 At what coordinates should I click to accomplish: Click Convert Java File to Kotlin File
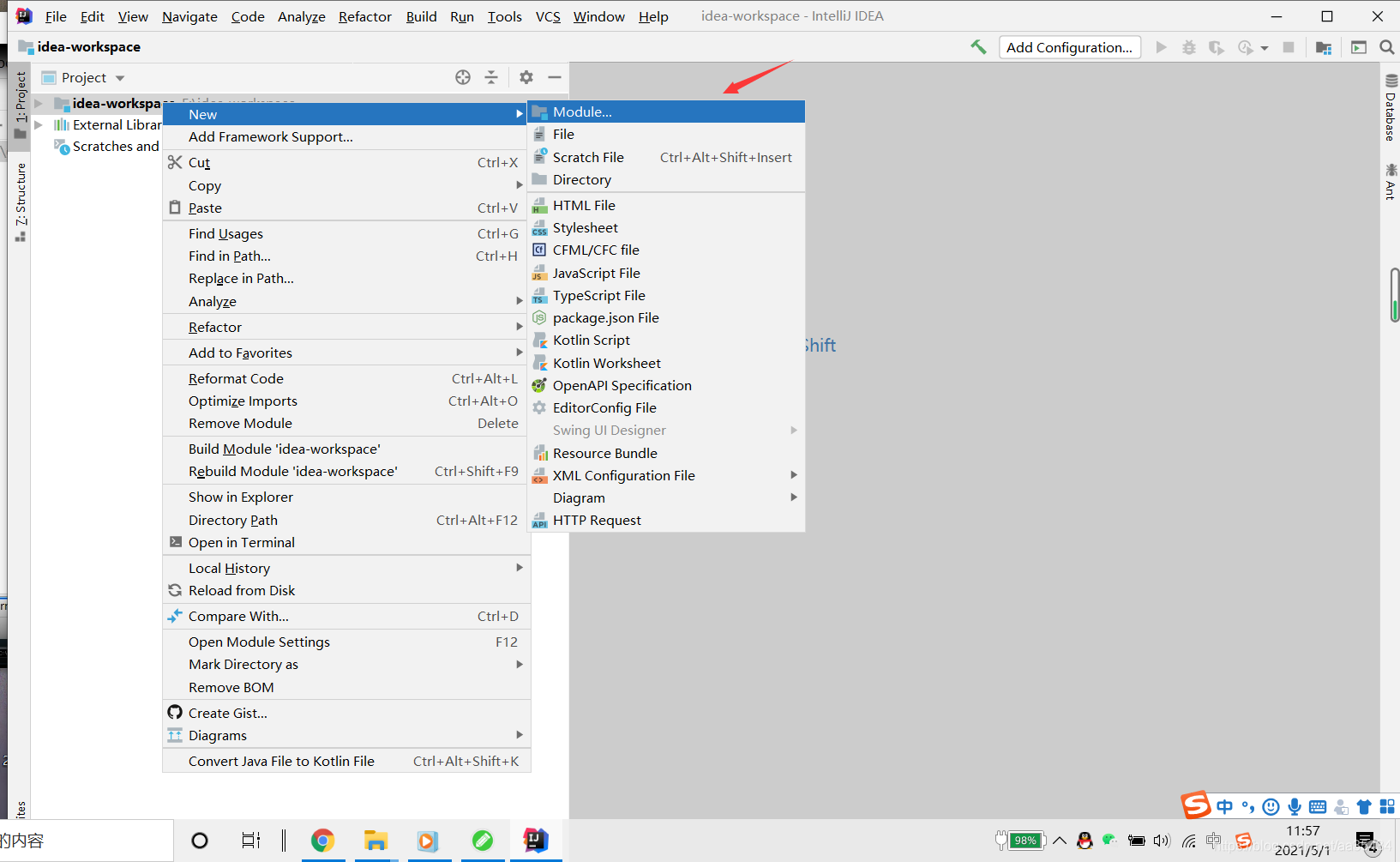click(x=346, y=761)
